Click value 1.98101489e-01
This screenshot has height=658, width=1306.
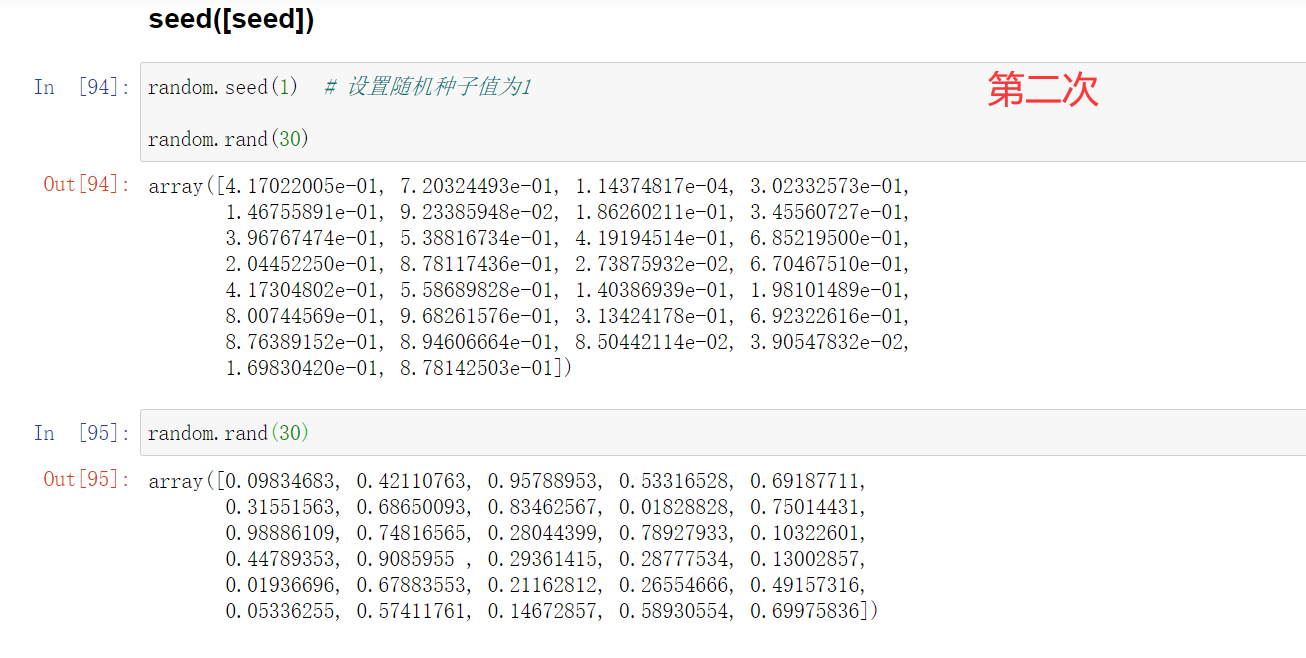pos(827,290)
